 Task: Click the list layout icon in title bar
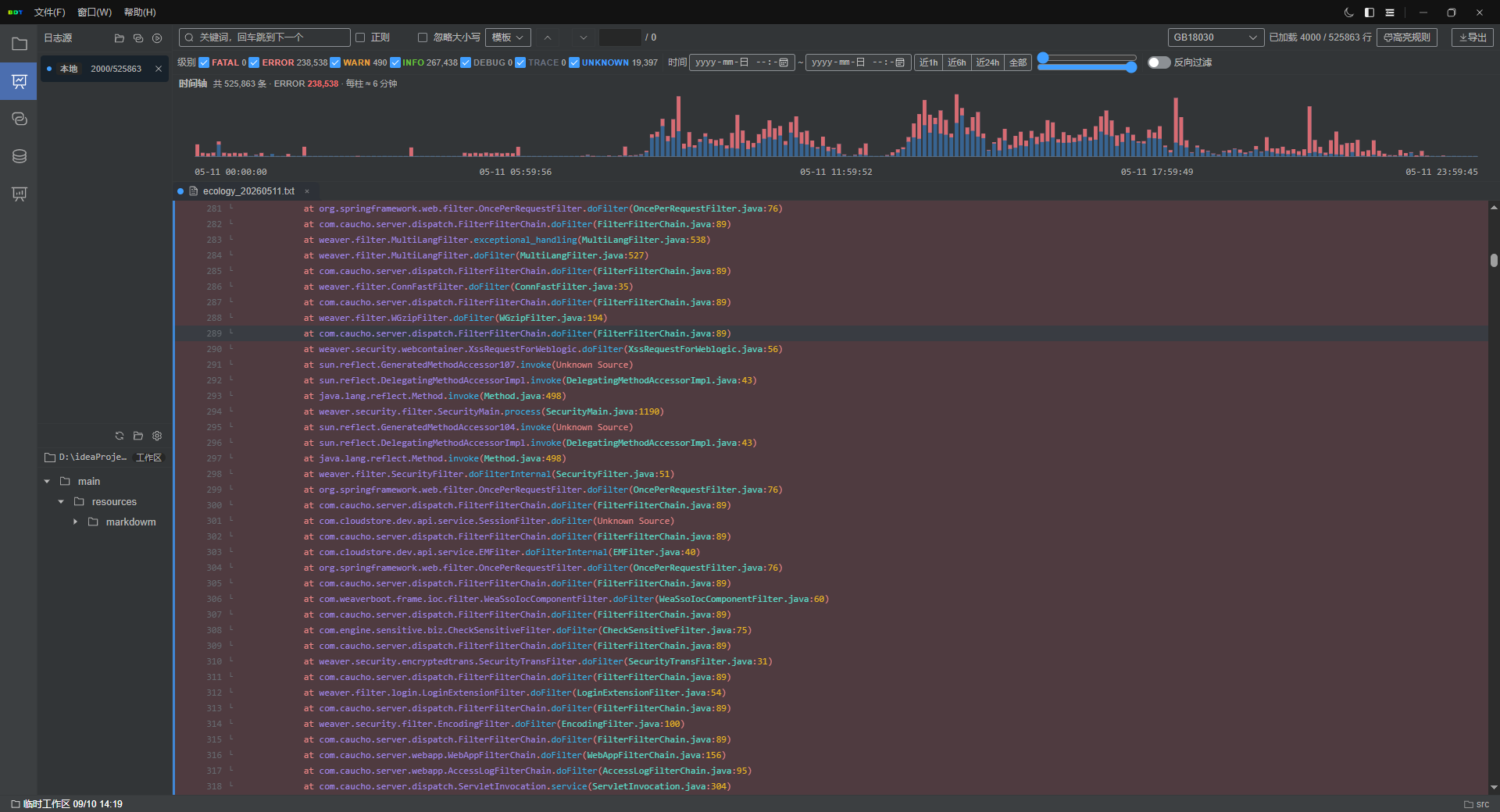tap(1390, 12)
